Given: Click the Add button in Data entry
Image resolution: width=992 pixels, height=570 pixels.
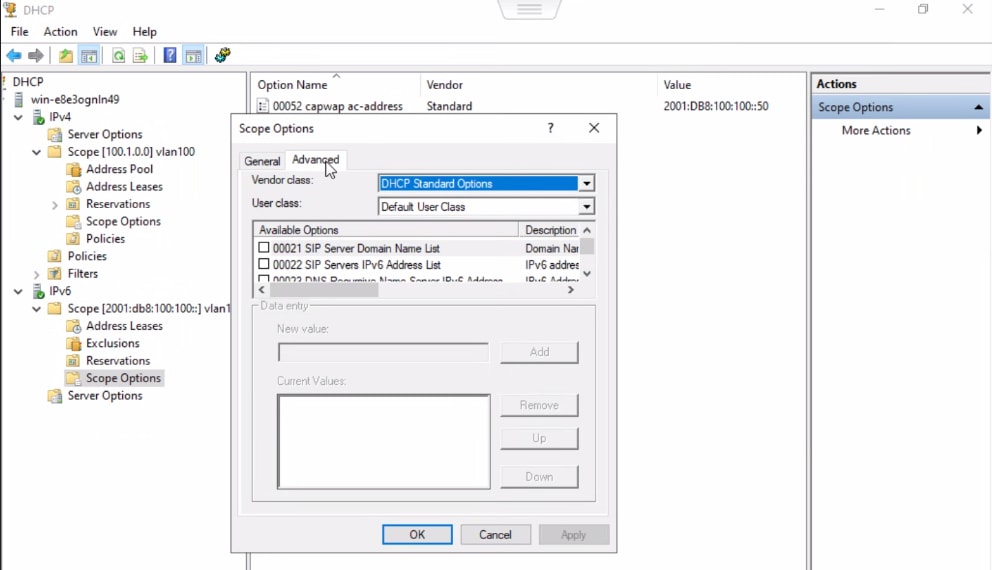Looking at the screenshot, I should pos(539,352).
